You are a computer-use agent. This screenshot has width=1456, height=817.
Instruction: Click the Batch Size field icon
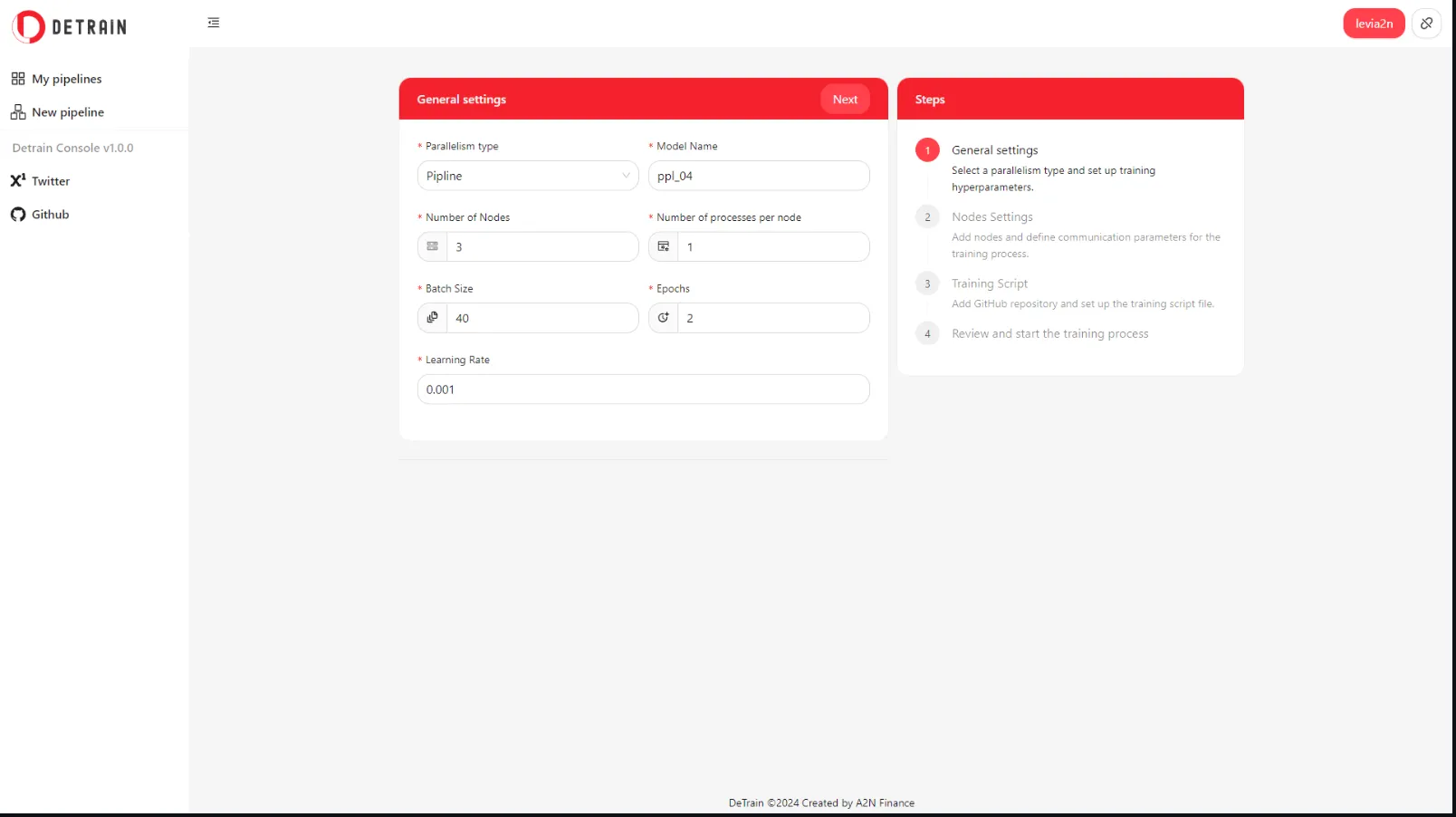pos(433,318)
